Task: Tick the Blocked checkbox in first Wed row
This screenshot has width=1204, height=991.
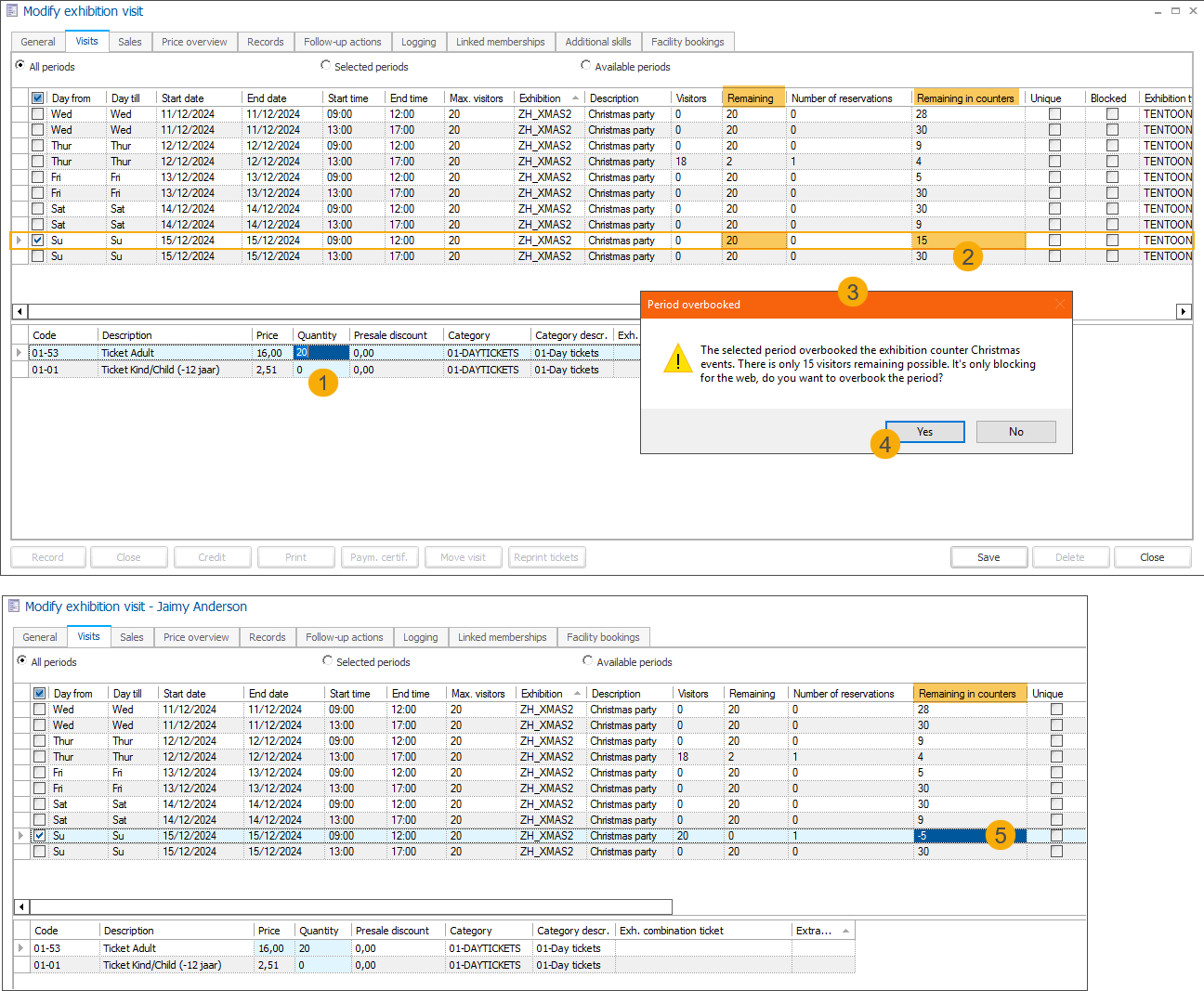Action: 1112,114
